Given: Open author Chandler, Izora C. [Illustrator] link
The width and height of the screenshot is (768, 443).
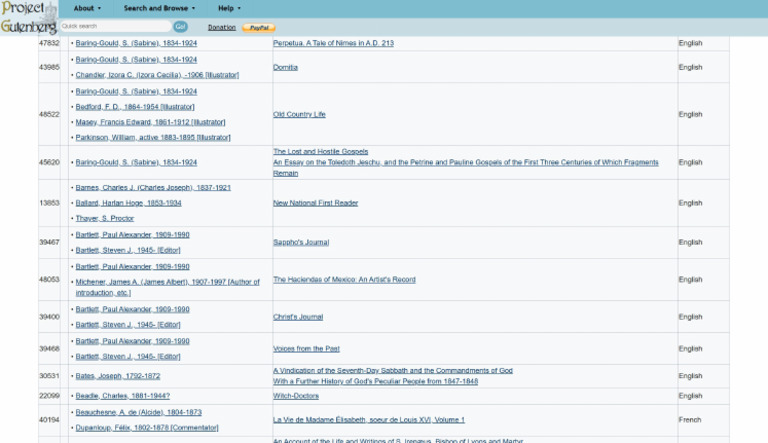Looking at the screenshot, I should pos(157,75).
